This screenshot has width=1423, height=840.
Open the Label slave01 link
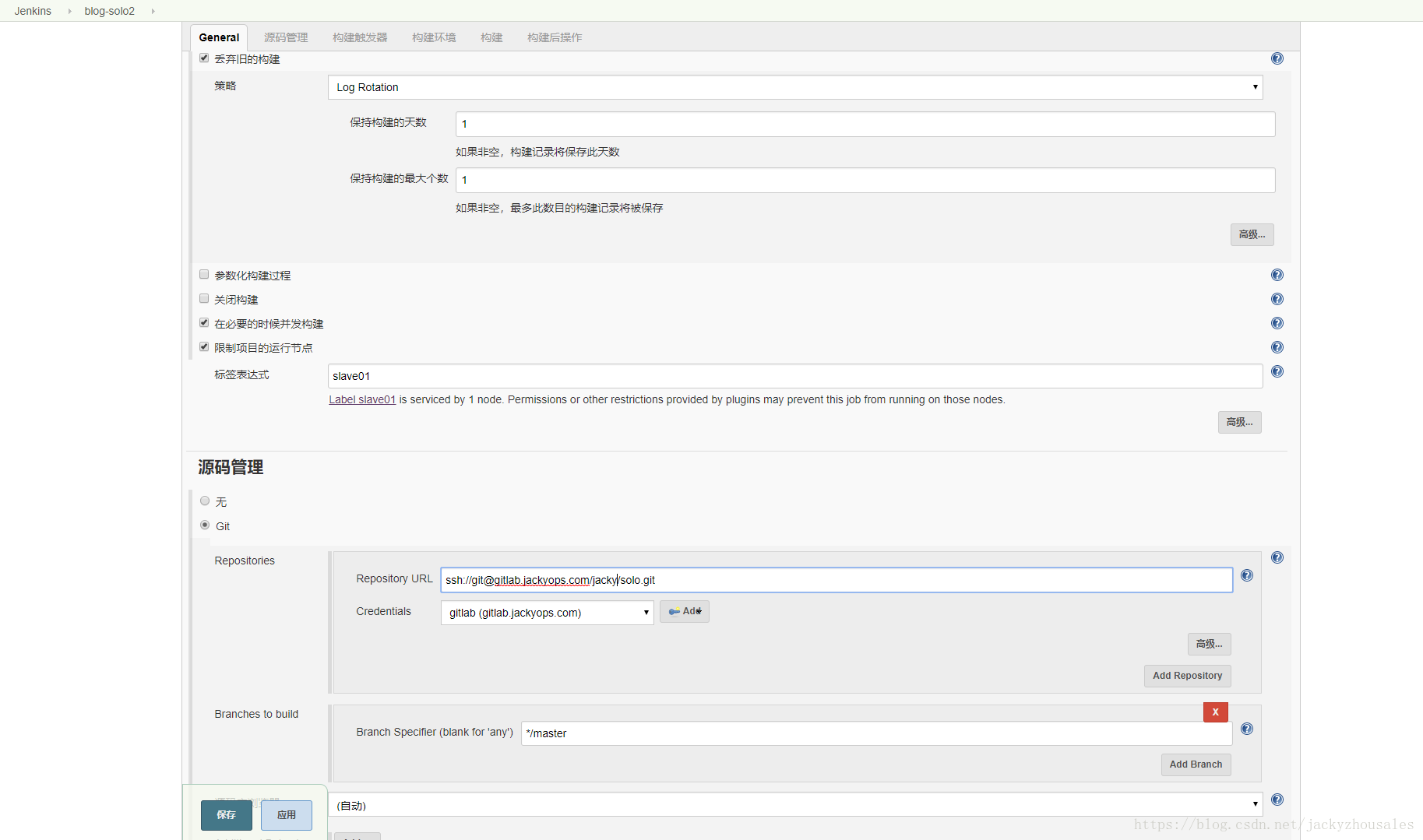tap(362, 399)
